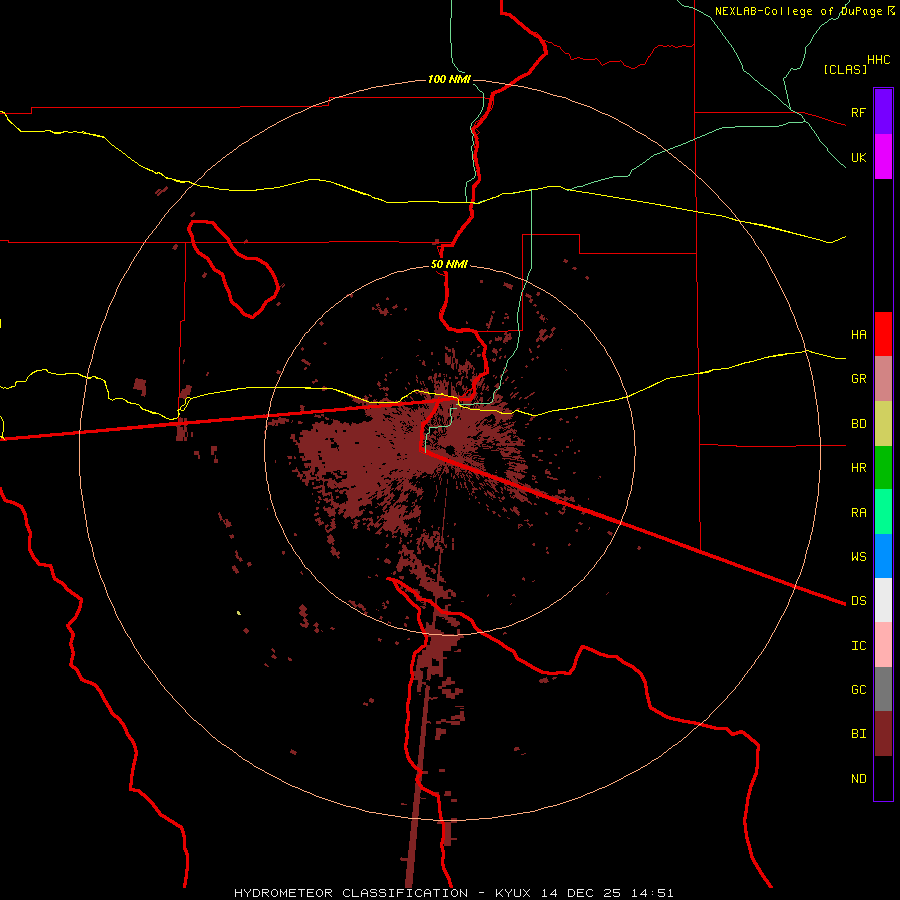The height and width of the screenshot is (900, 900).
Task: Click the DS white legend swatch
Action: coord(883,600)
